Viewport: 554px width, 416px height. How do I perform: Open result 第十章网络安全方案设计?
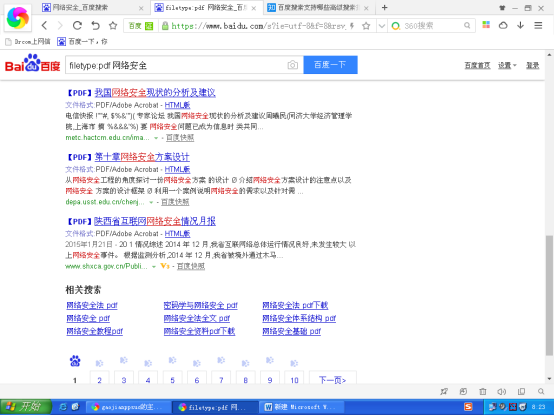(142, 157)
